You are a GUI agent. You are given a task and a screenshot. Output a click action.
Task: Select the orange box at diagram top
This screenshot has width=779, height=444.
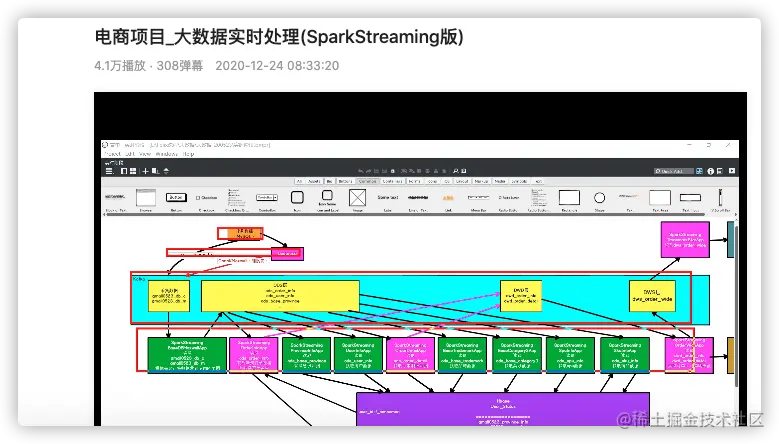(x=240, y=233)
